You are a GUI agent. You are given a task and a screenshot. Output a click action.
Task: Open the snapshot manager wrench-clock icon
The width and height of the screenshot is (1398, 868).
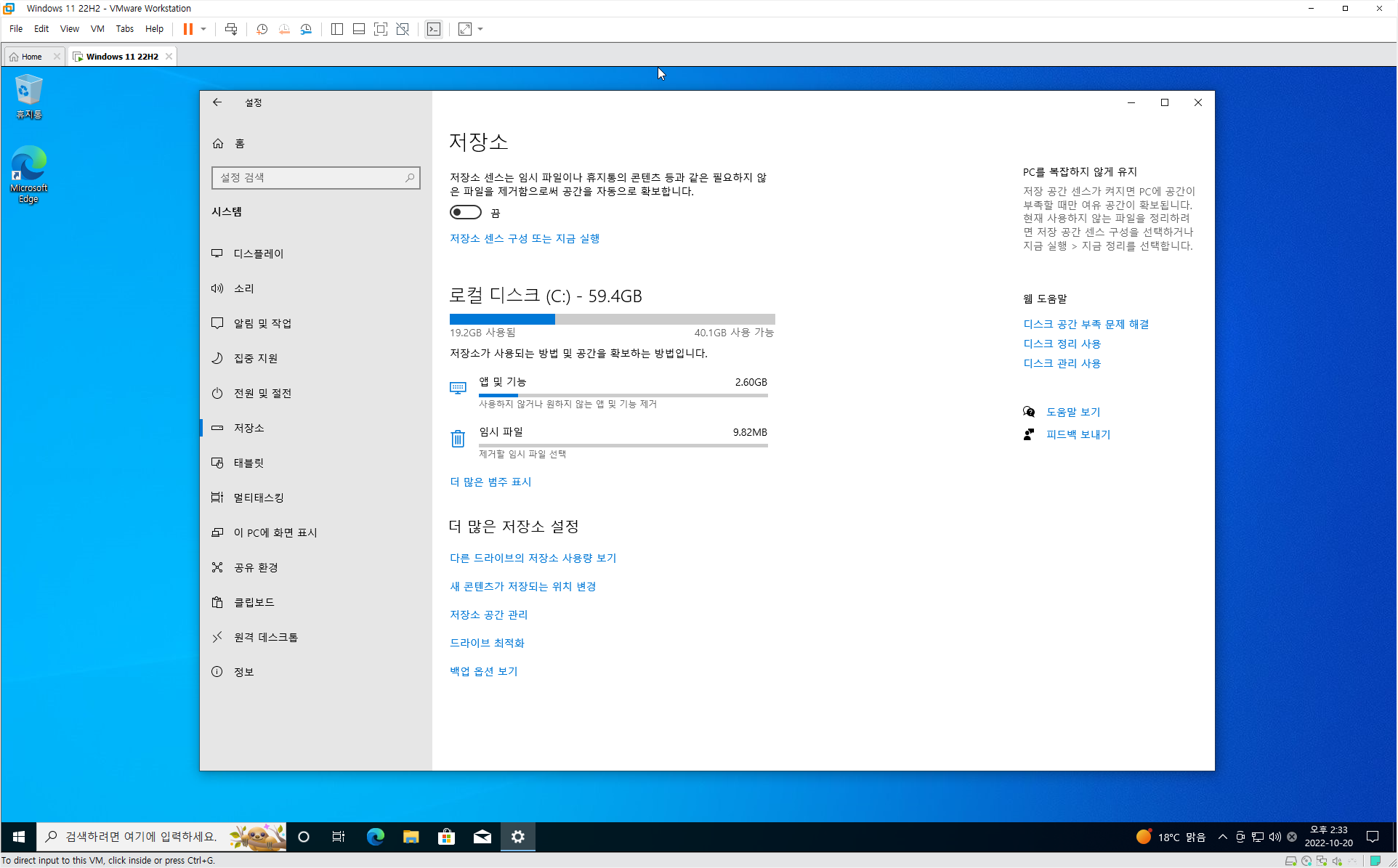pyautogui.click(x=306, y=29)
